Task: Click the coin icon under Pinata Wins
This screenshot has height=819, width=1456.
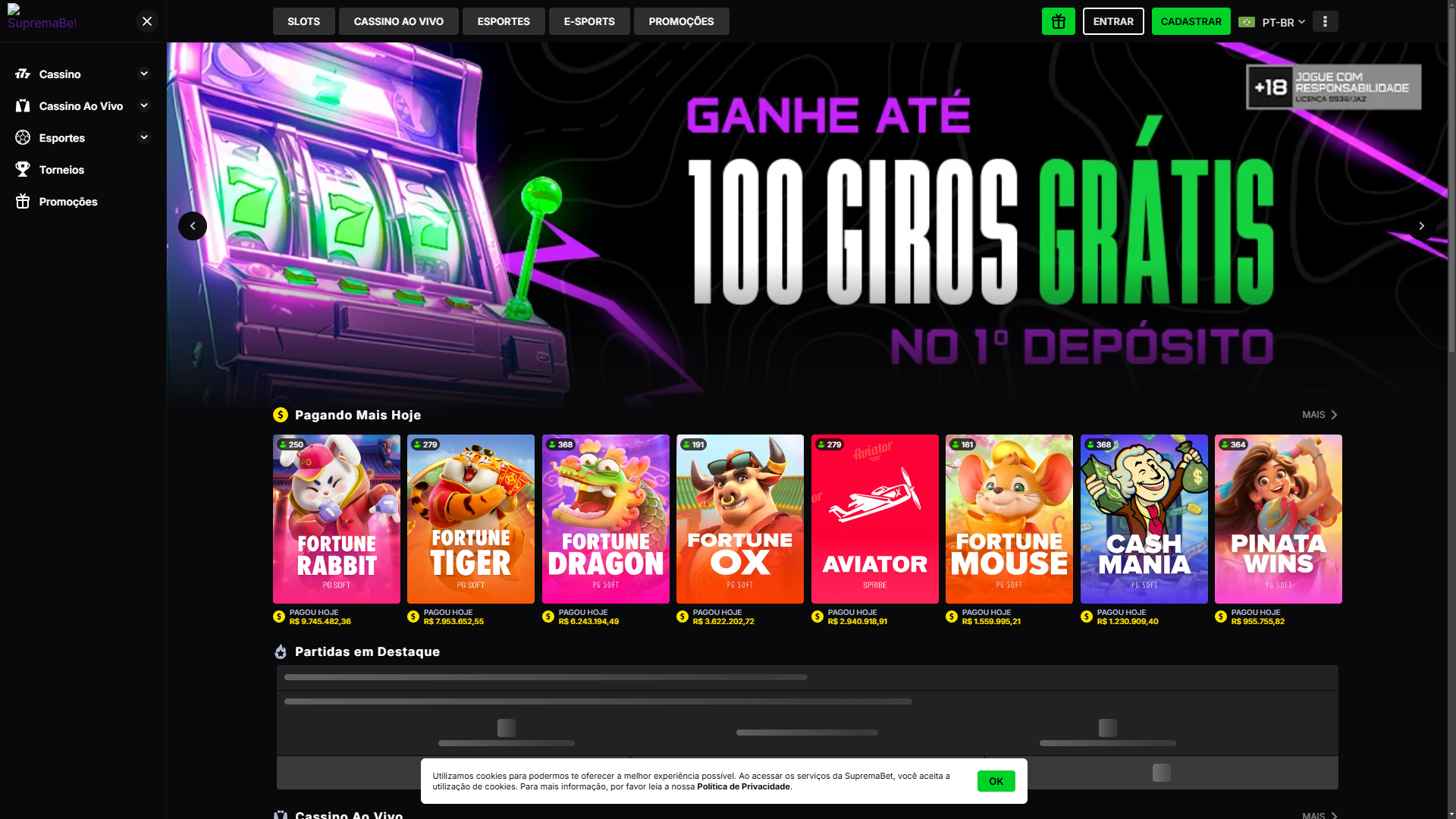Action: pos(1221,617)
